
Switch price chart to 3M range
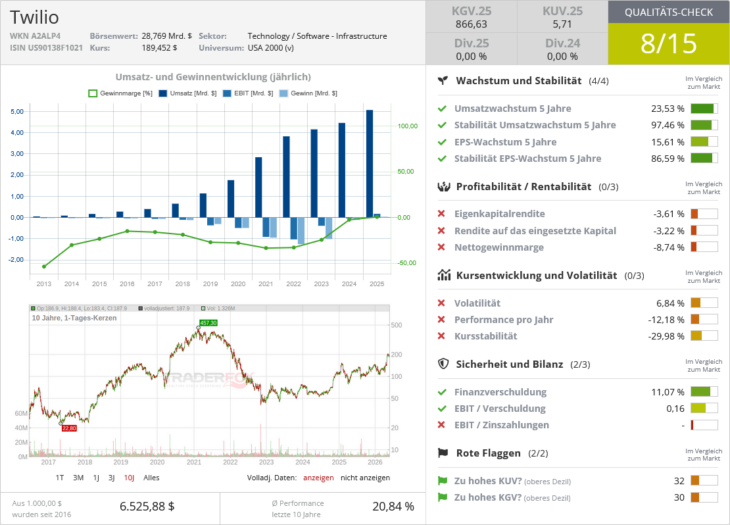click(x=78, y=478)
